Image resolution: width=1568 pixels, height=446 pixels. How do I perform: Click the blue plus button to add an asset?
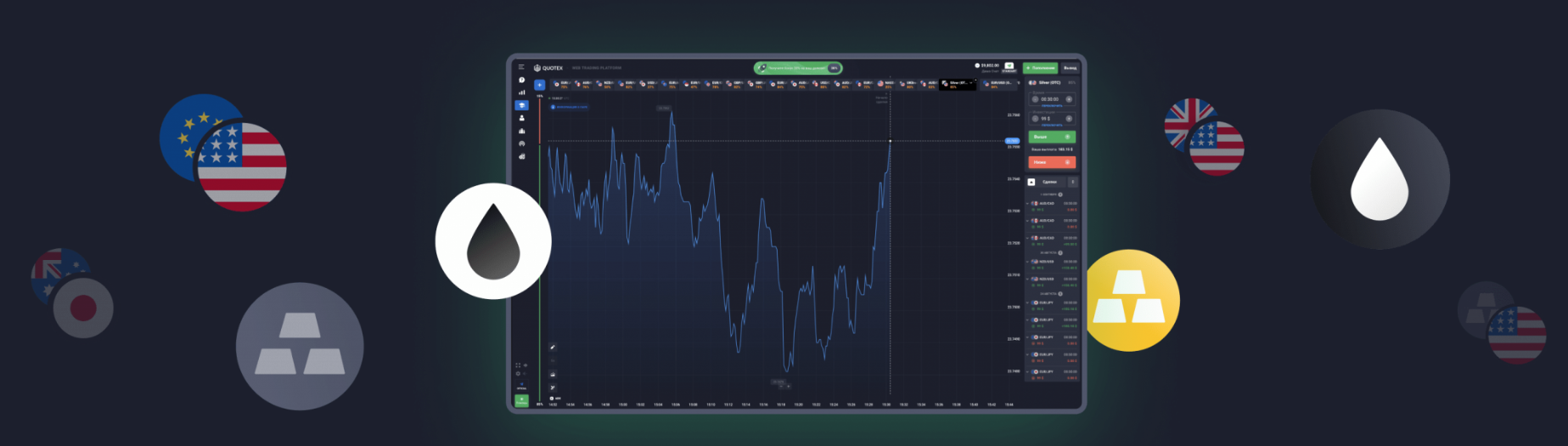(x=539, y=85)
